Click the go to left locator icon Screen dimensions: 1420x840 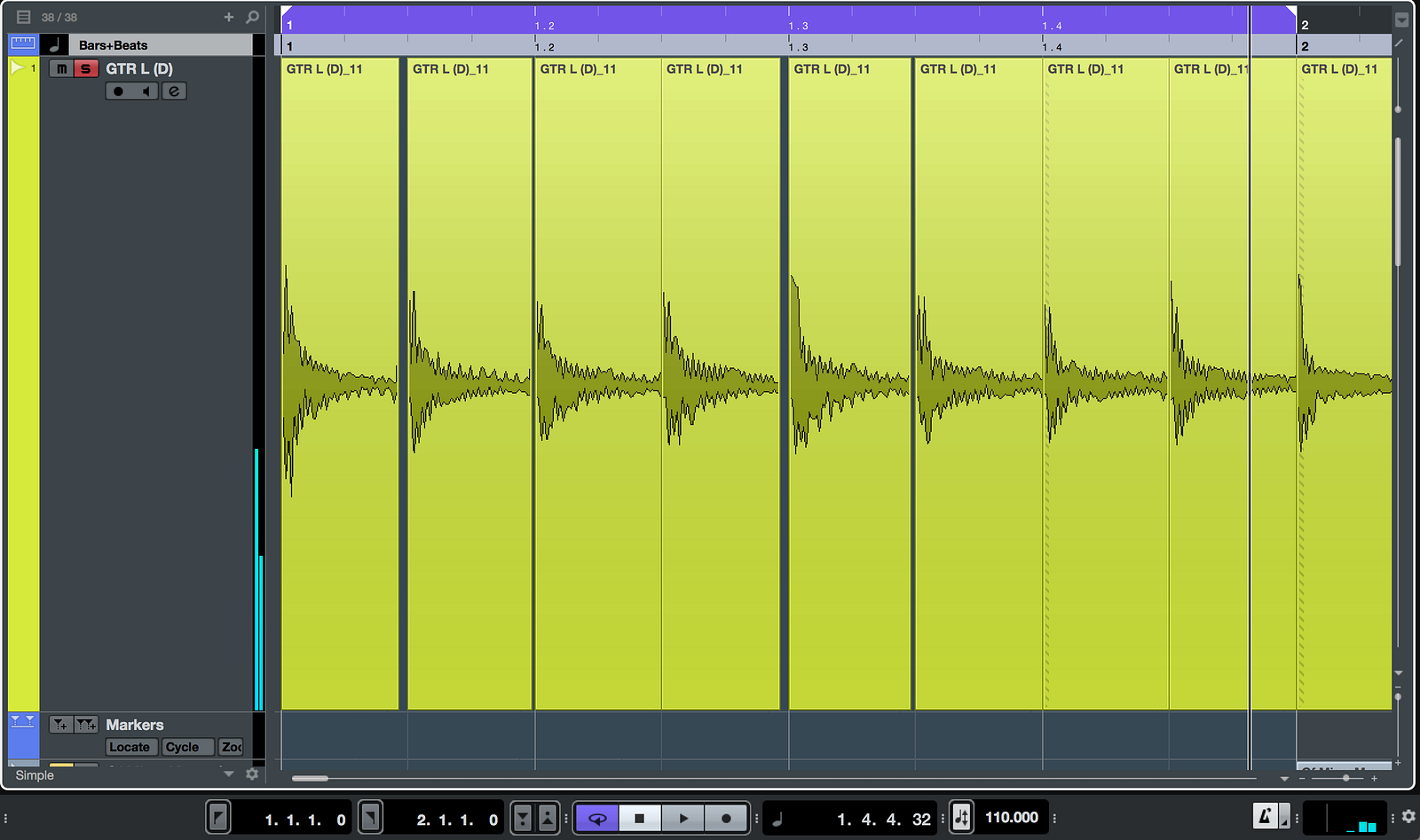pos(218,817)
